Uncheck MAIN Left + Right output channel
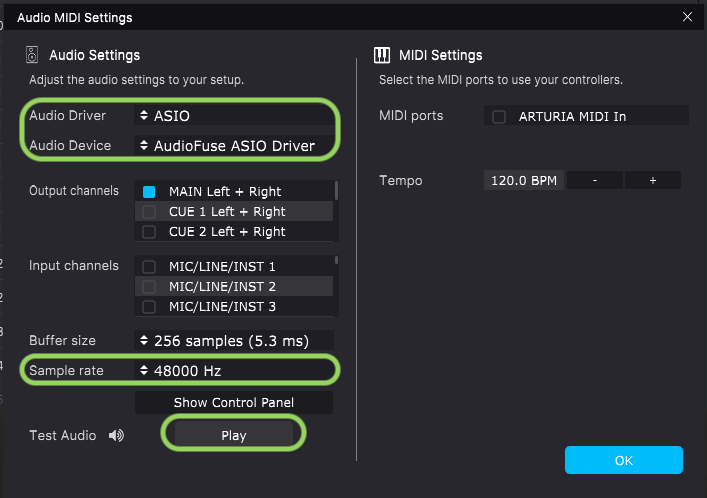The height and width of the screenshot is (498, 707). [149, 192]
